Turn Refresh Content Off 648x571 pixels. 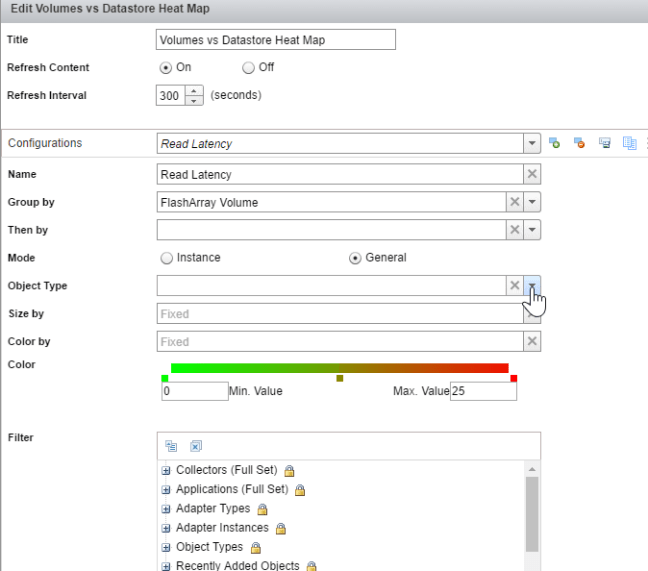coord(248,68)
